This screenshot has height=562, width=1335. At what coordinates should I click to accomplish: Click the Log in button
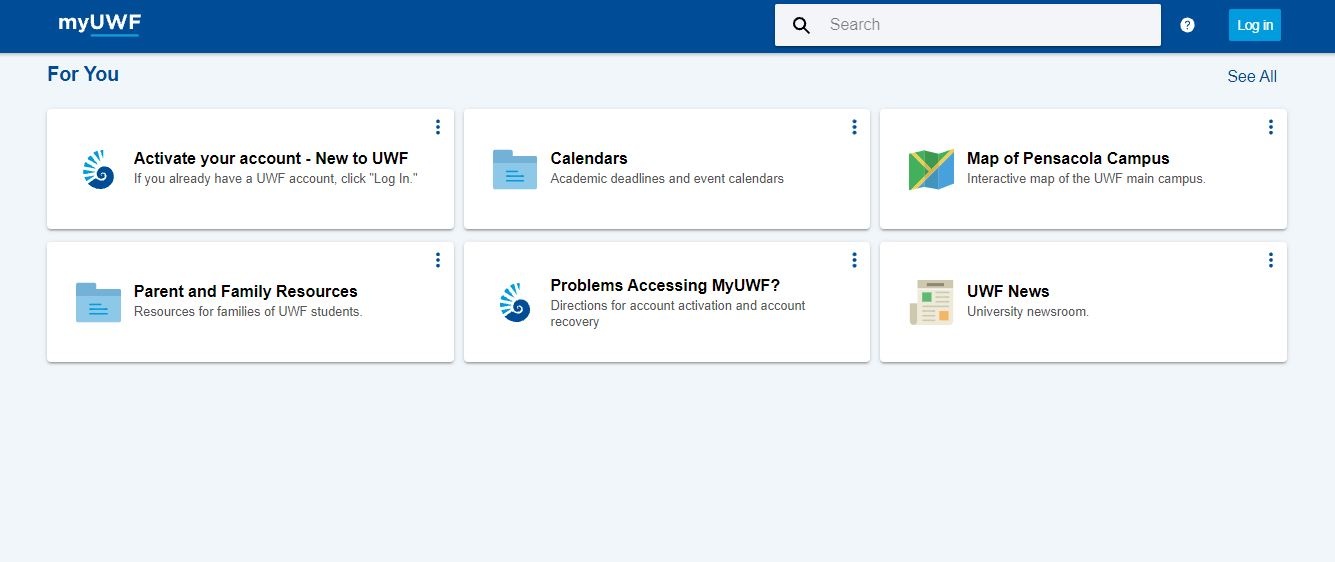[x=1255, y=25]
